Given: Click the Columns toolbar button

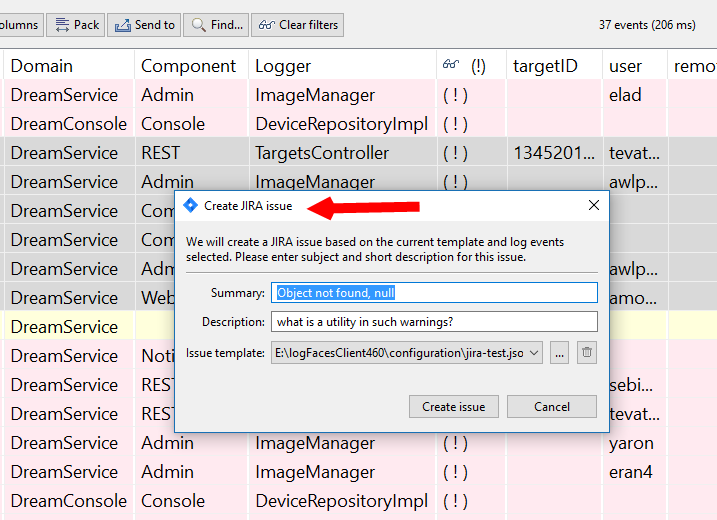Looking at the screenshot, I should (x=21, y=25).
